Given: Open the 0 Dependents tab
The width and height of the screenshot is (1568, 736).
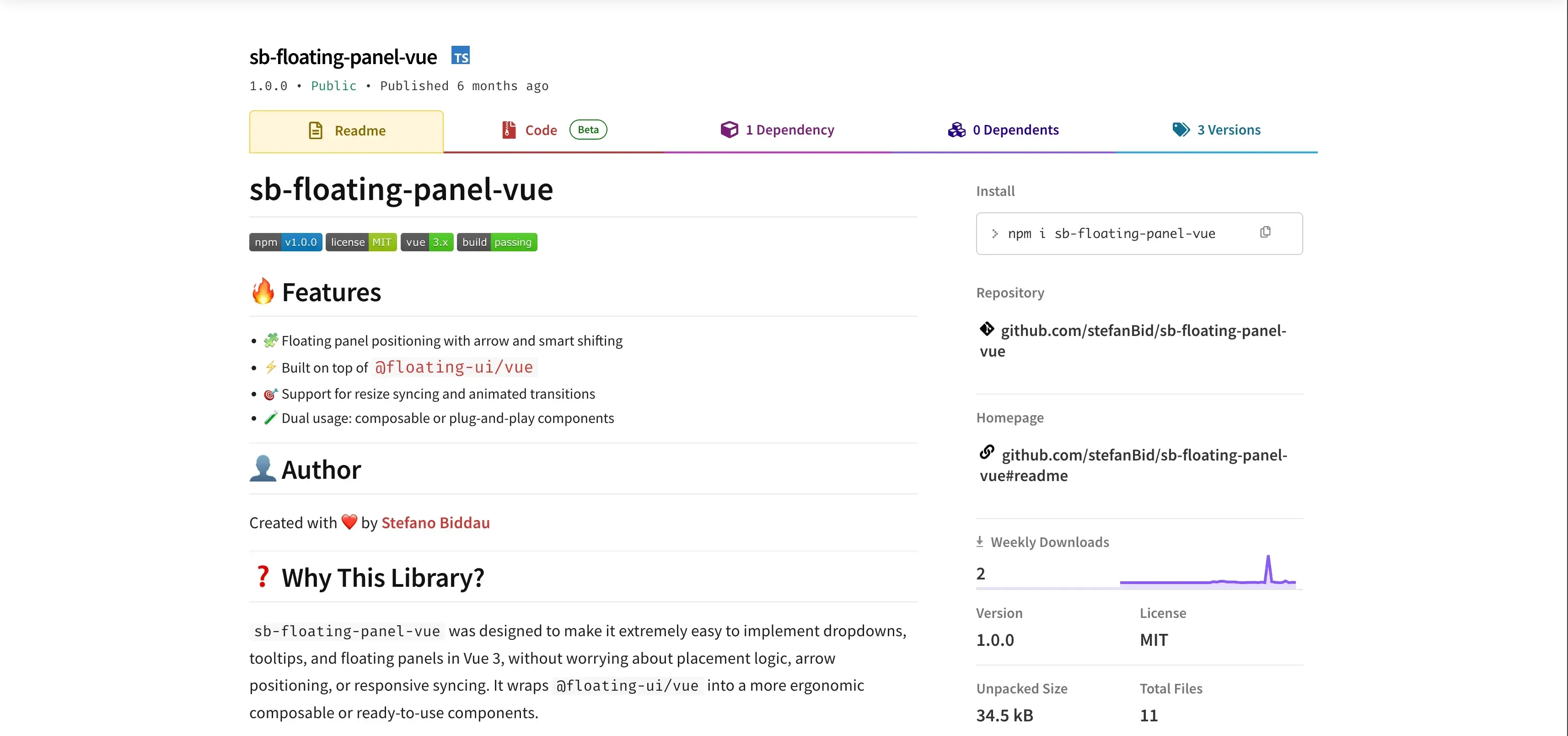Looking at the screenshot, I should pos(1003,130).
